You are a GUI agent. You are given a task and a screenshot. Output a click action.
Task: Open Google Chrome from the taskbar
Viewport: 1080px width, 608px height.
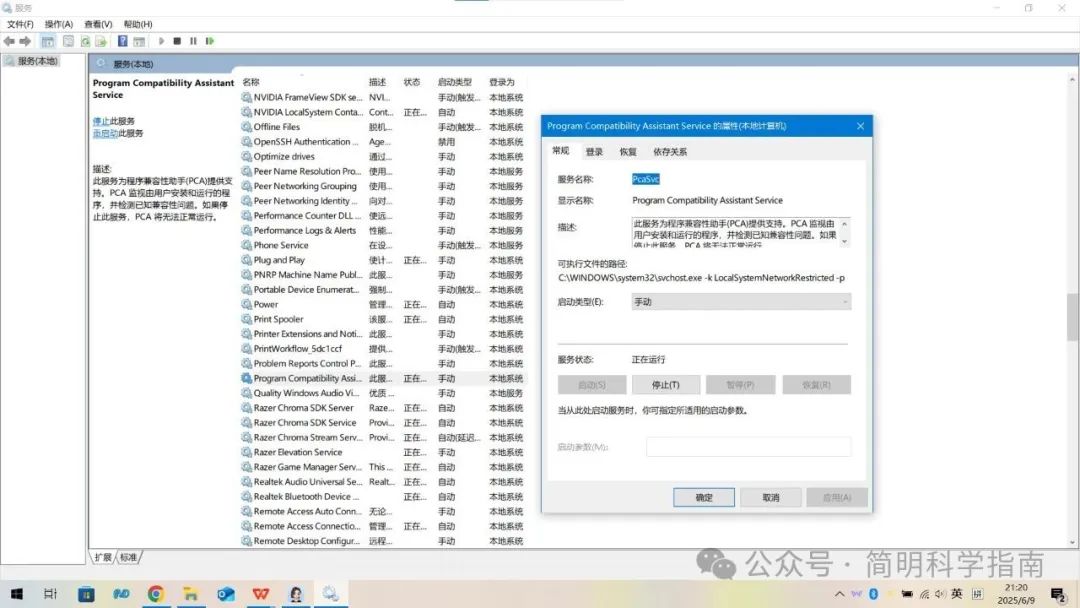(x=156, y=594)
